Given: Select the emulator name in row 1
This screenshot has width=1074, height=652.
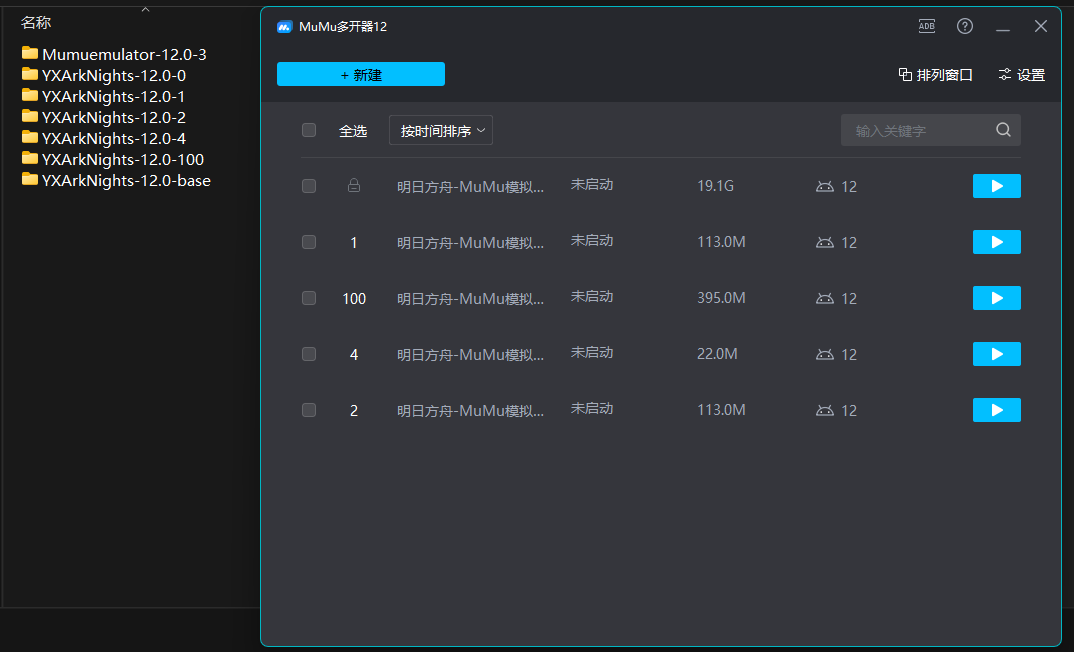Looking at the screenshot, I should pos(471,242).
